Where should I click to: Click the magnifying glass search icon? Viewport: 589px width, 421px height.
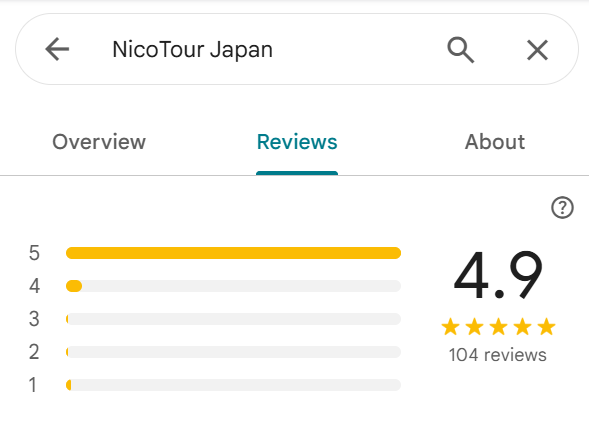point(461,50)
